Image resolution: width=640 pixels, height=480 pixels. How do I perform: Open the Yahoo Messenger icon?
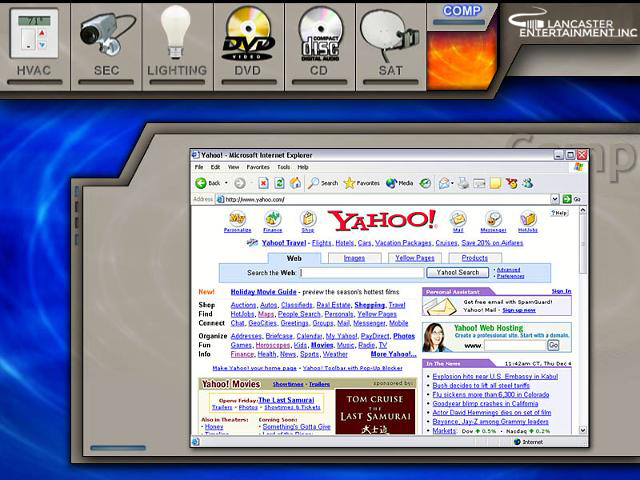(493, 222)
